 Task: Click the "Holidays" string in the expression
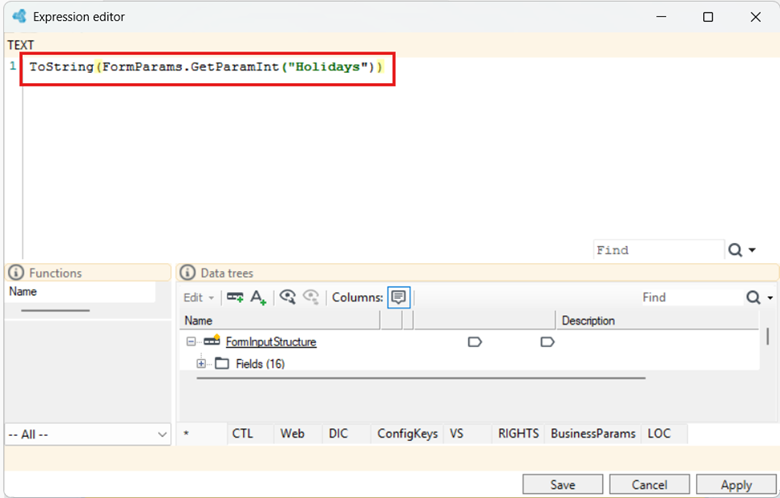pos(328,67)
